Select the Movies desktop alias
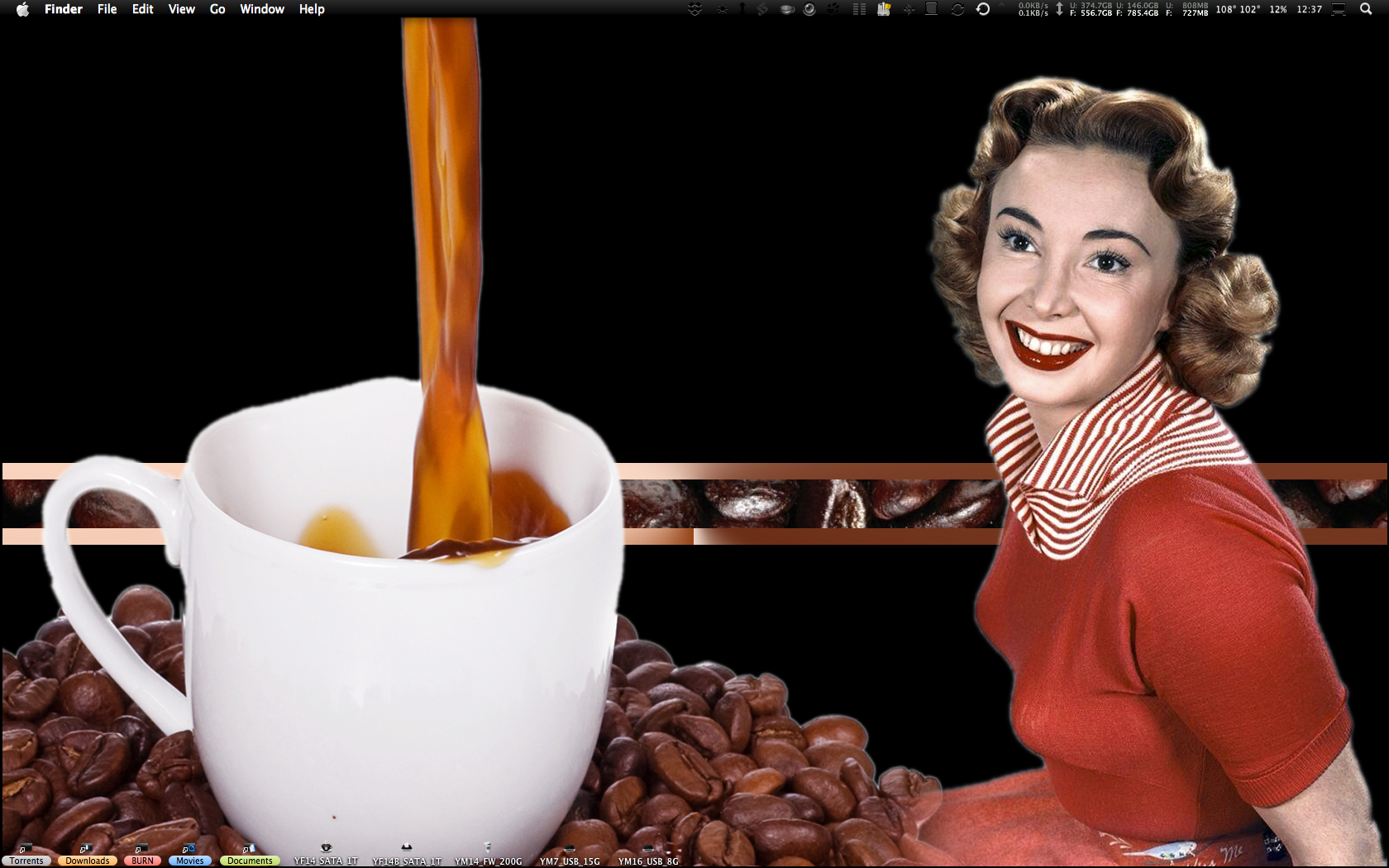Viewport: 1389px width, 868px height. 189,856
